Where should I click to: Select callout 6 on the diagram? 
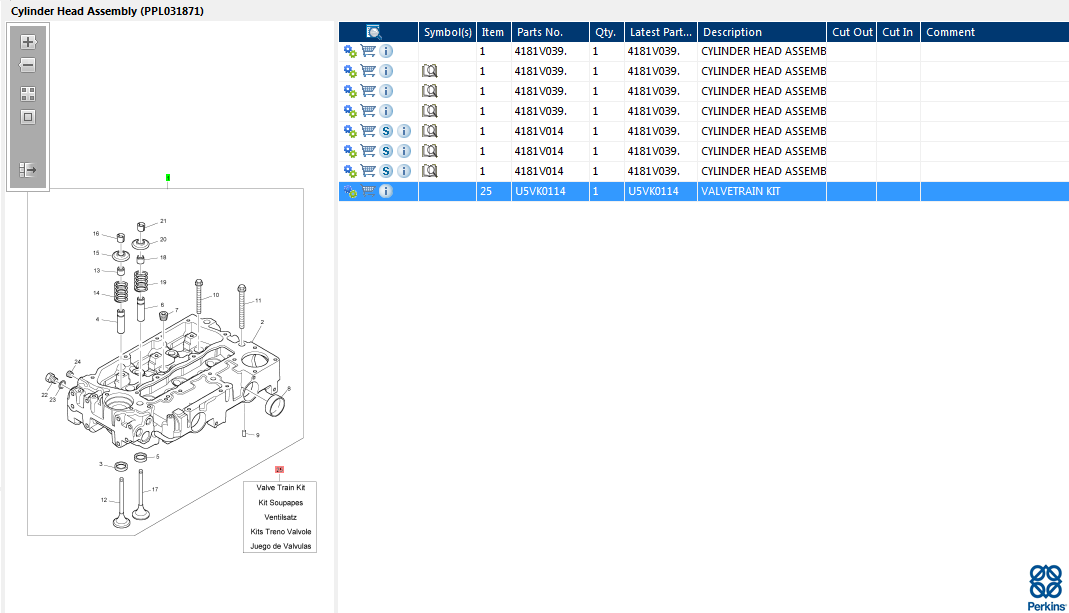[x=162, y=305]
